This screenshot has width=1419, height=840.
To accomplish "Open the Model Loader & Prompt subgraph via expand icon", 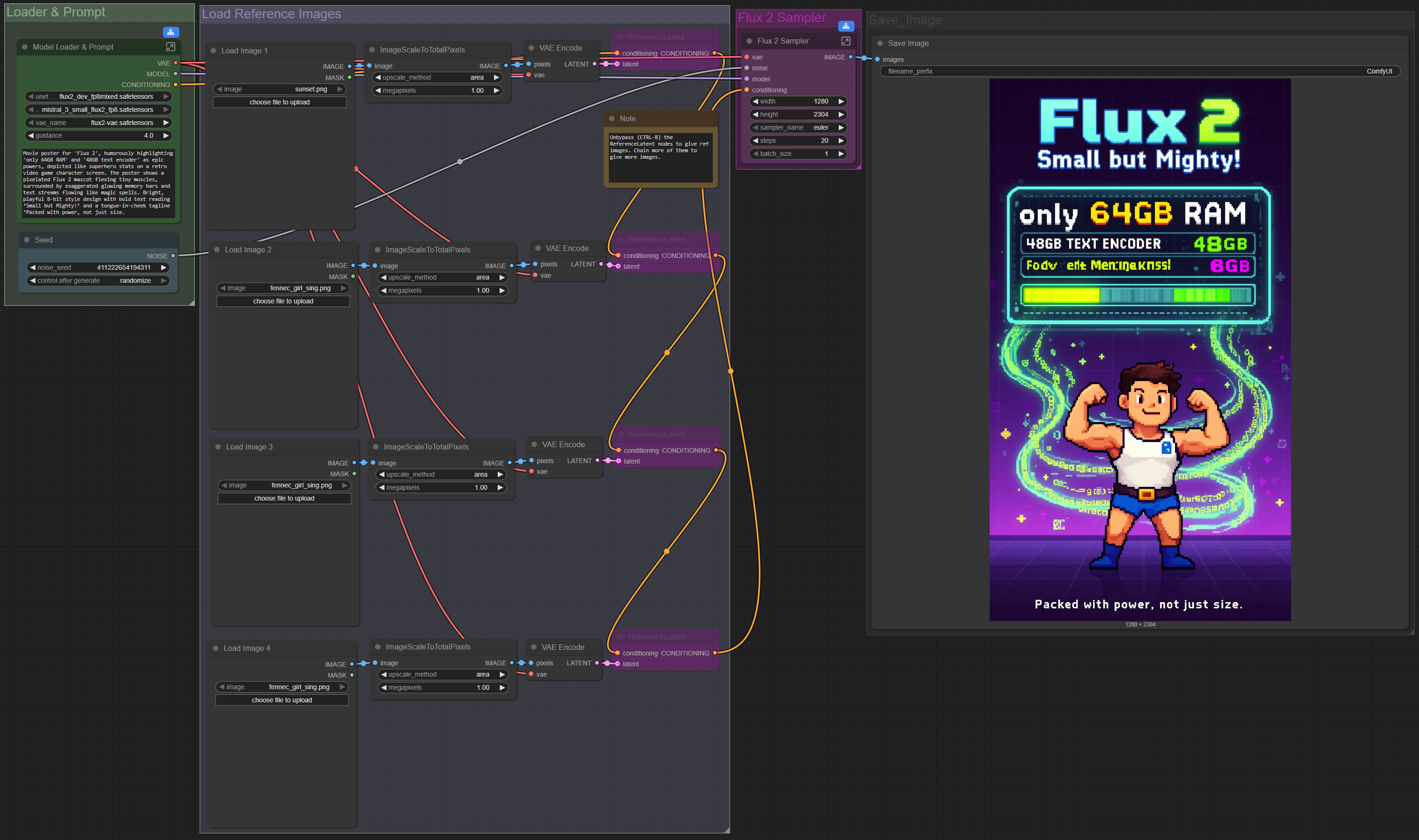I will (x=170, y=46).
